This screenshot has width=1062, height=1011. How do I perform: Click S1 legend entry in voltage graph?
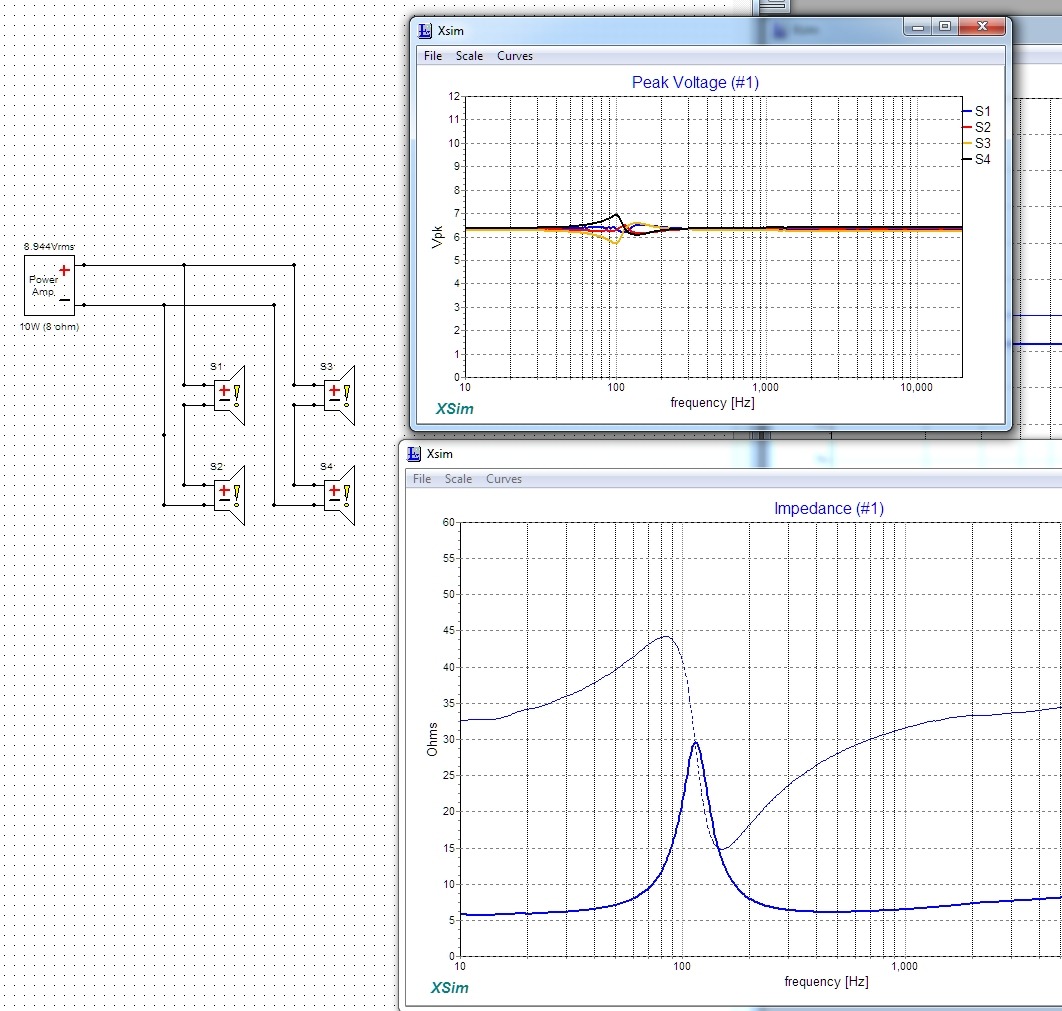(976, 111)
